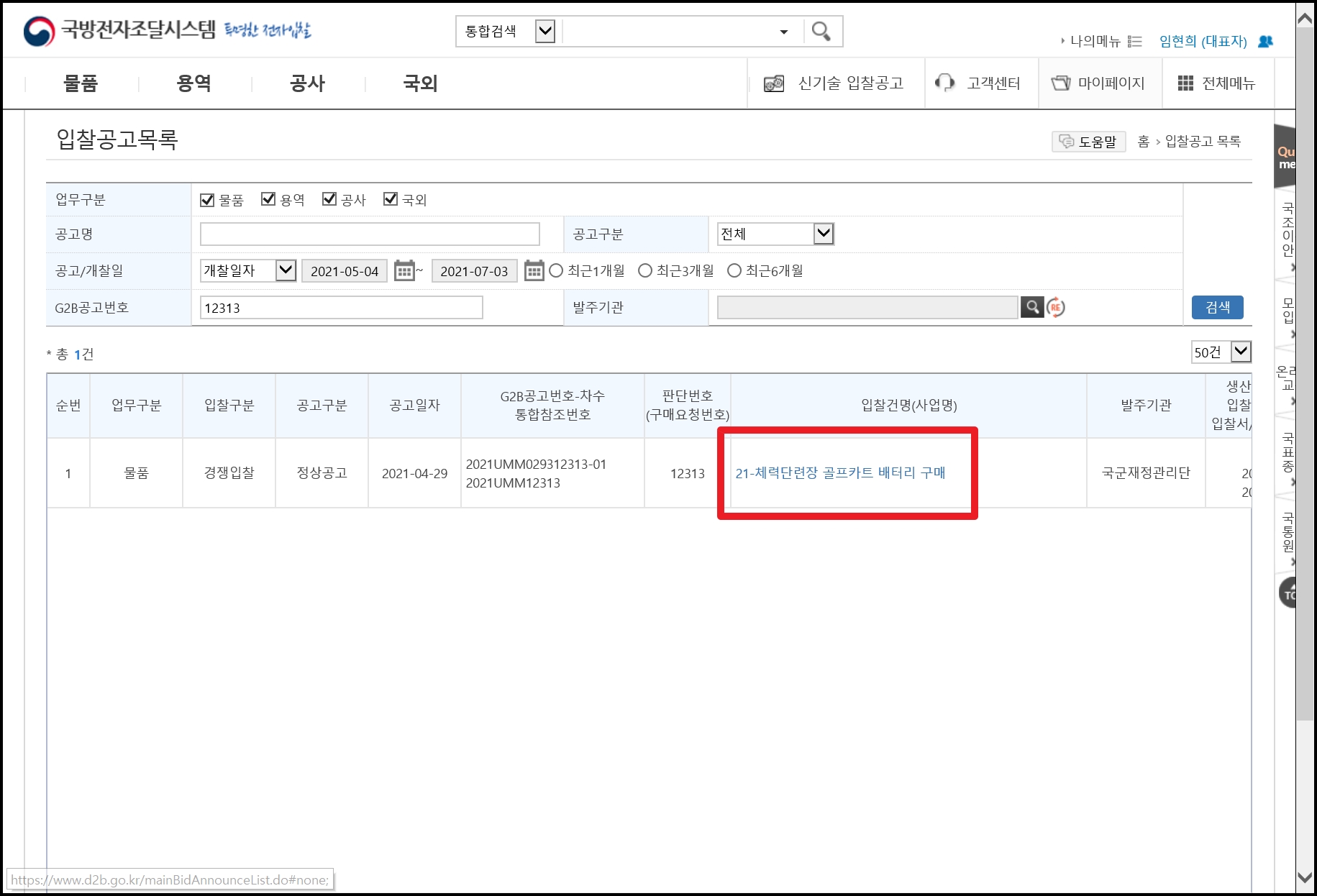Click the 임현희 (대표자) user link
1317x896 pixels.
click(1203, 41)
